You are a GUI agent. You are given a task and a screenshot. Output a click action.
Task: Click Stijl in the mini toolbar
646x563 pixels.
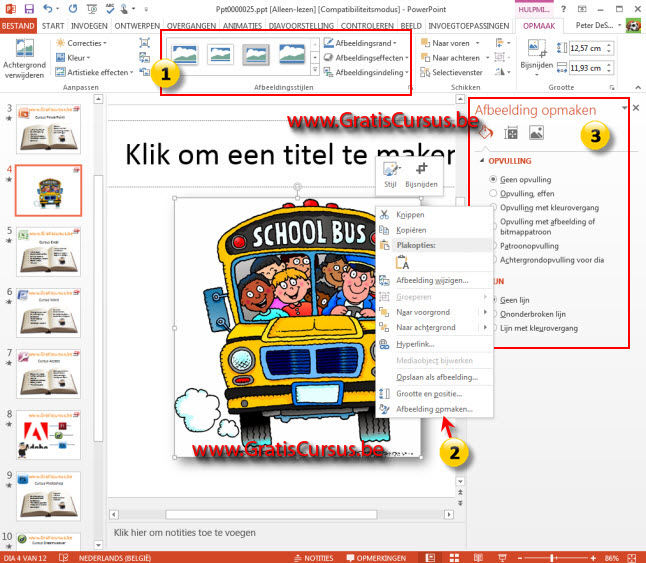point(390,175)
